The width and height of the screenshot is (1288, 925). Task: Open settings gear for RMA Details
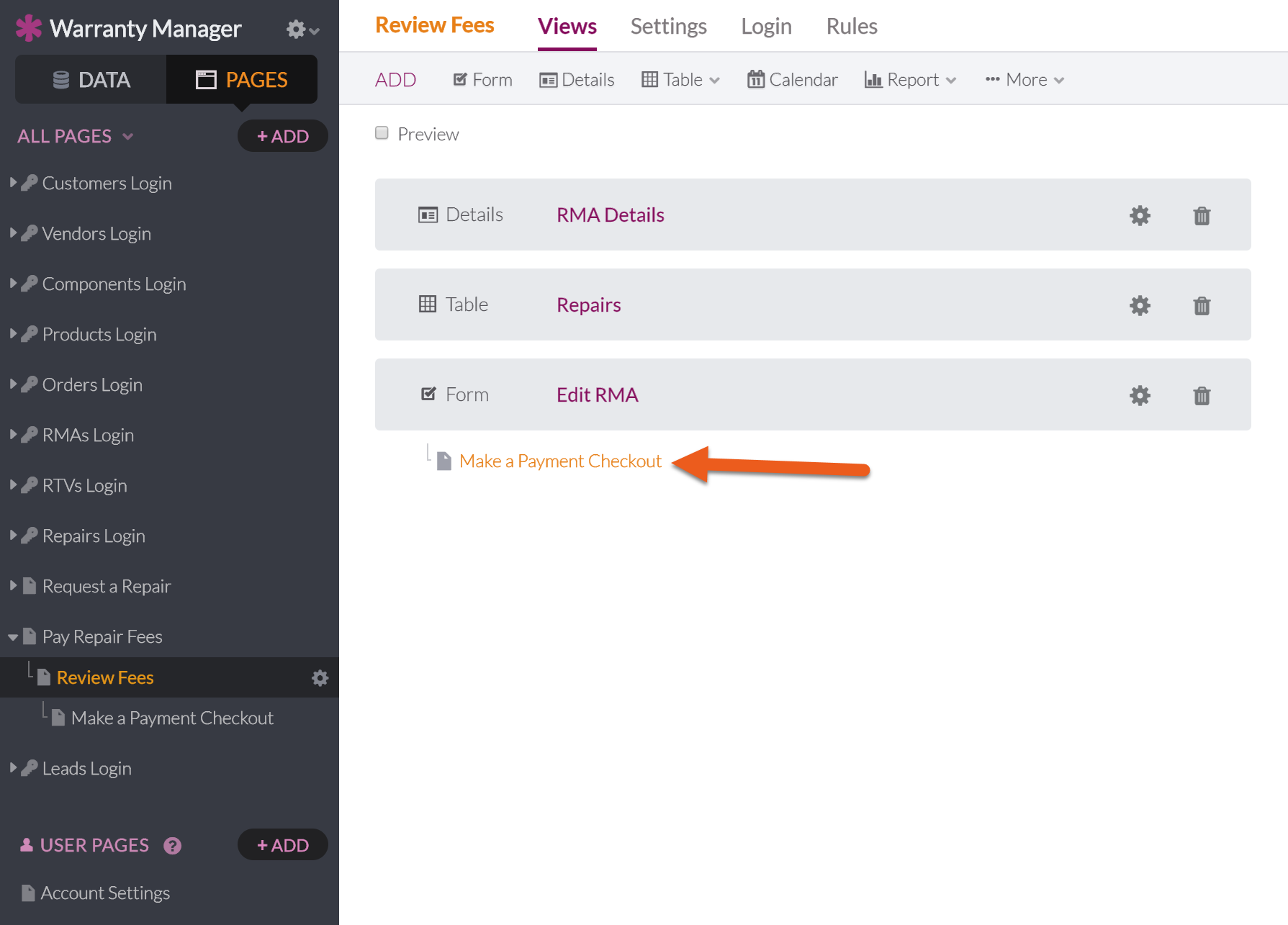pos(1140,215)
